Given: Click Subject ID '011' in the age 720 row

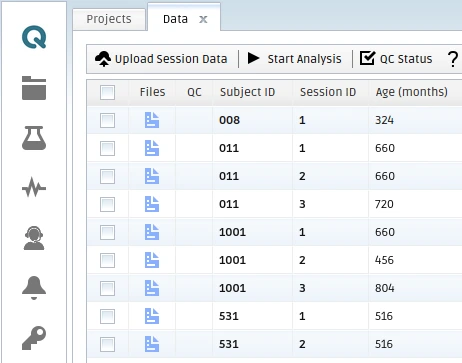Looking at the screenshot, I should (x=229, y=204).
